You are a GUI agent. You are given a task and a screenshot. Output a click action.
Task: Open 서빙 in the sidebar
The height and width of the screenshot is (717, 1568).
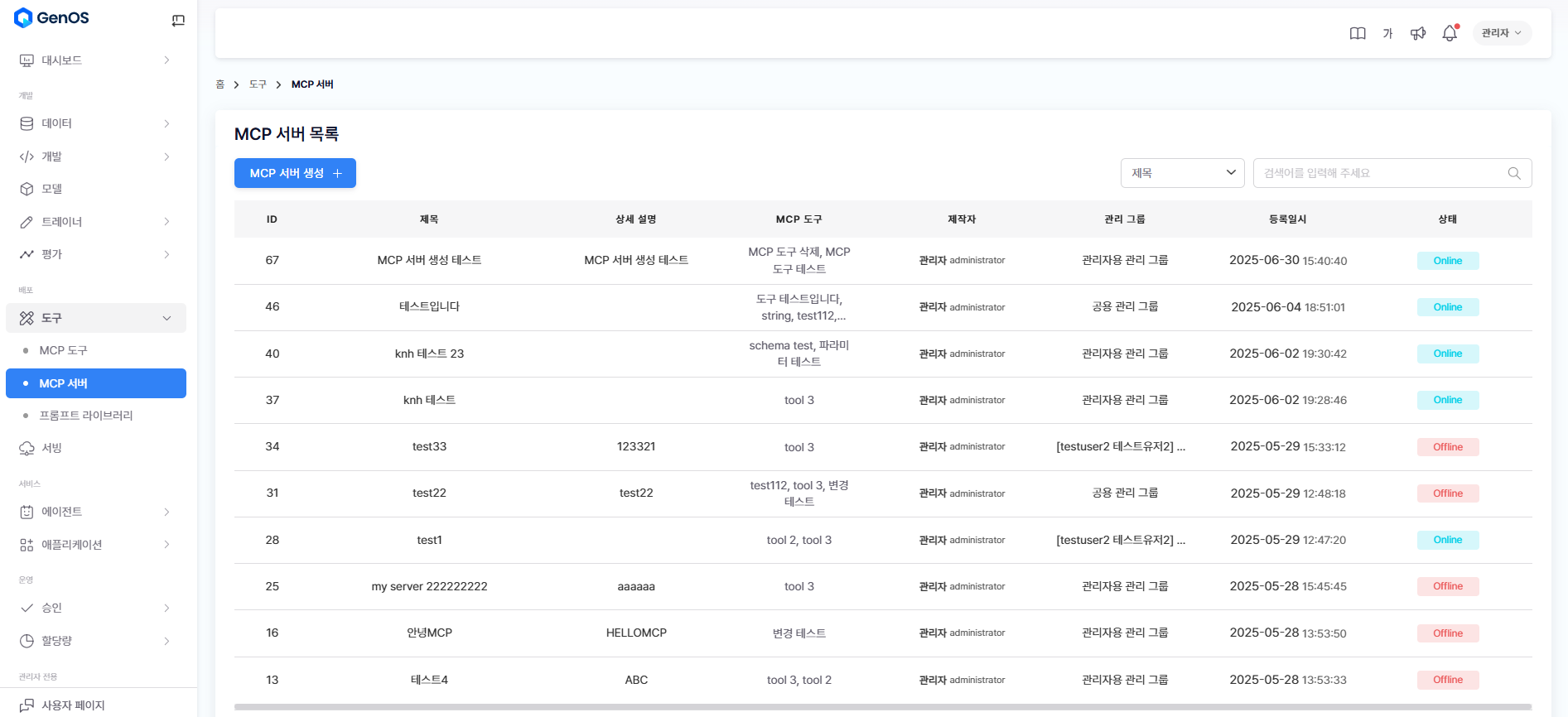pos(52,448)
